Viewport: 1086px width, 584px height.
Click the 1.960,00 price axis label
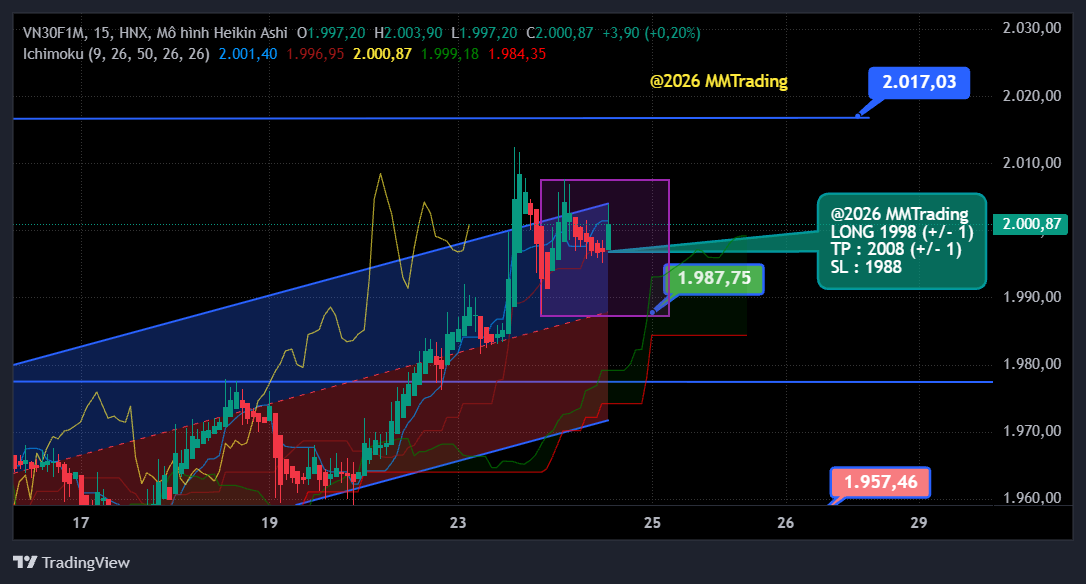[1032, 497]
